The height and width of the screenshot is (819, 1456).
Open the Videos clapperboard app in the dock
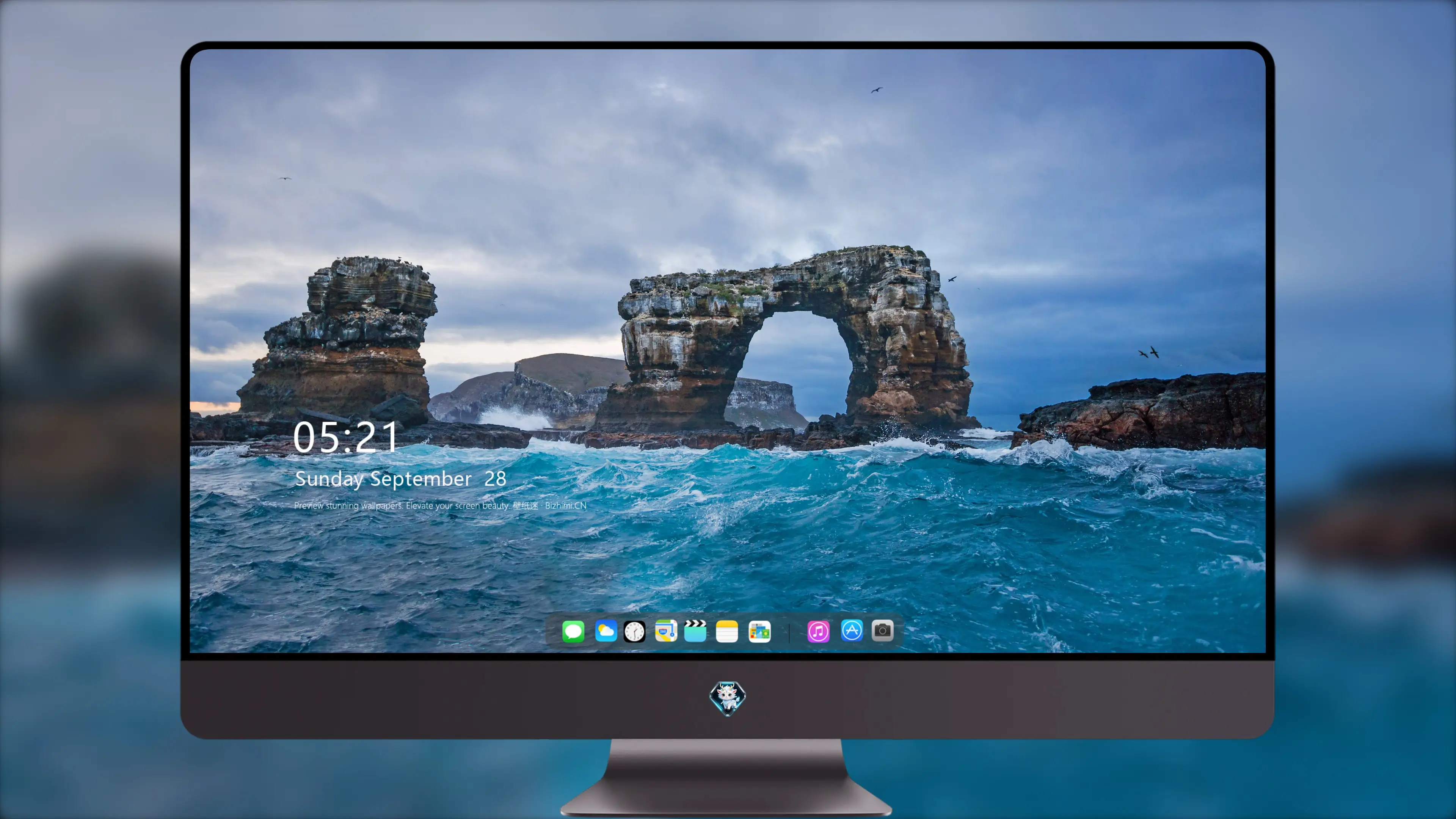click(x=695, y=631)
